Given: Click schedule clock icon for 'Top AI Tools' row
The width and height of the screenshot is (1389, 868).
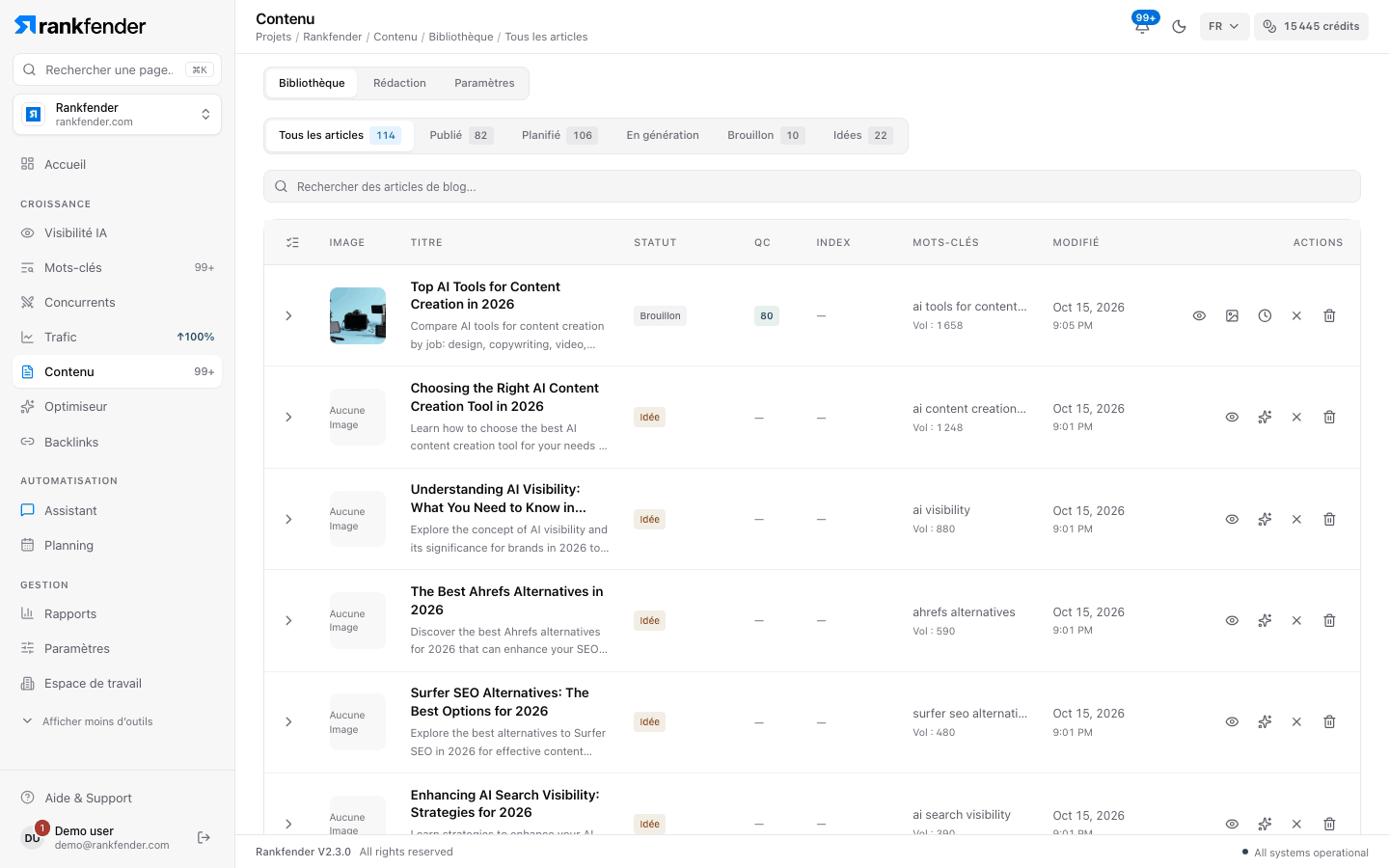Looking at the screenshot, I should pos(1265,315).
